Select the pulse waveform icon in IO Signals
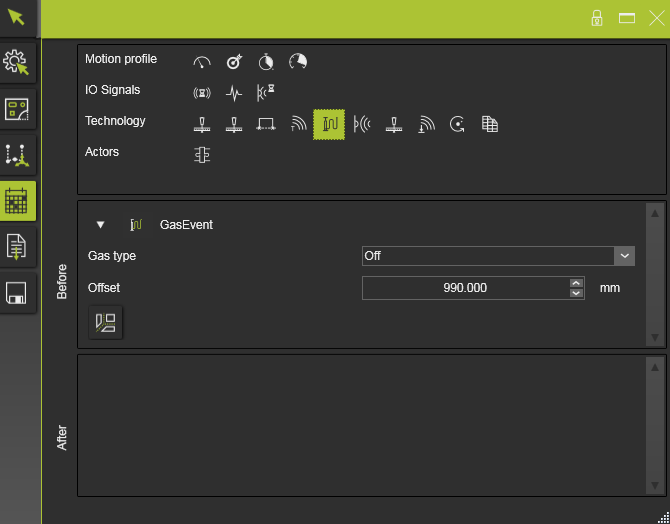 point(234,93)
